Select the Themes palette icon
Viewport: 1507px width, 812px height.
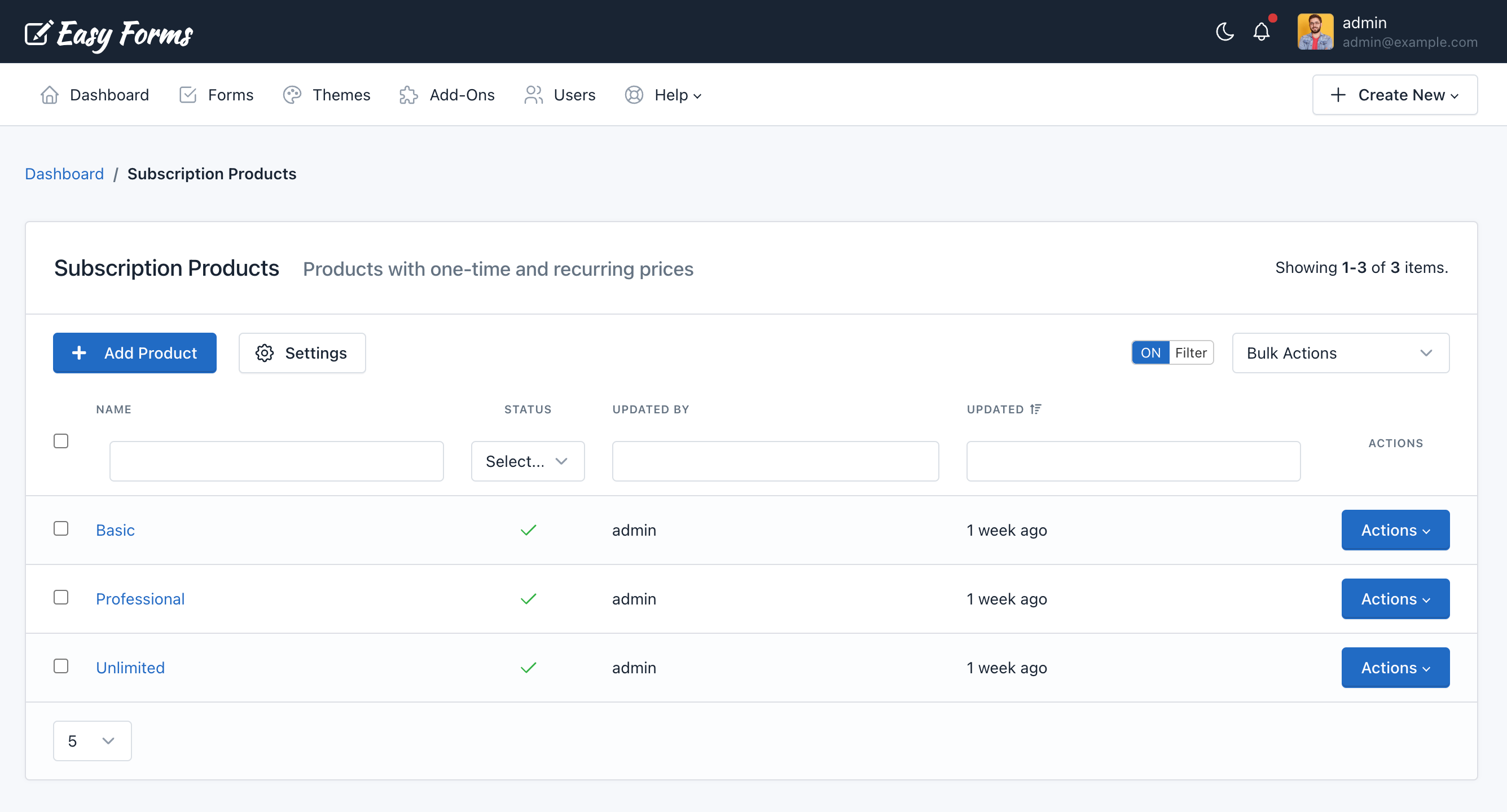[x=292, y=94]
